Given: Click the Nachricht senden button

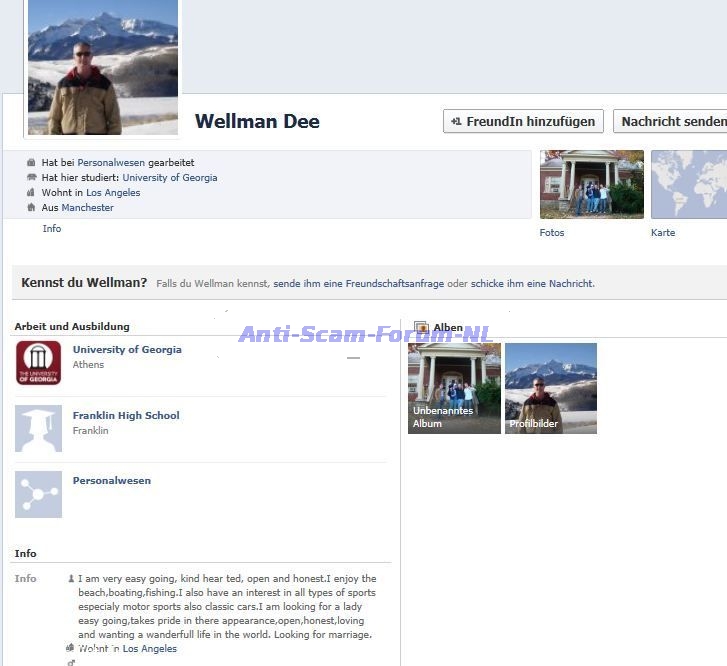Looking at the screenshot, I should tap(672, 121).
